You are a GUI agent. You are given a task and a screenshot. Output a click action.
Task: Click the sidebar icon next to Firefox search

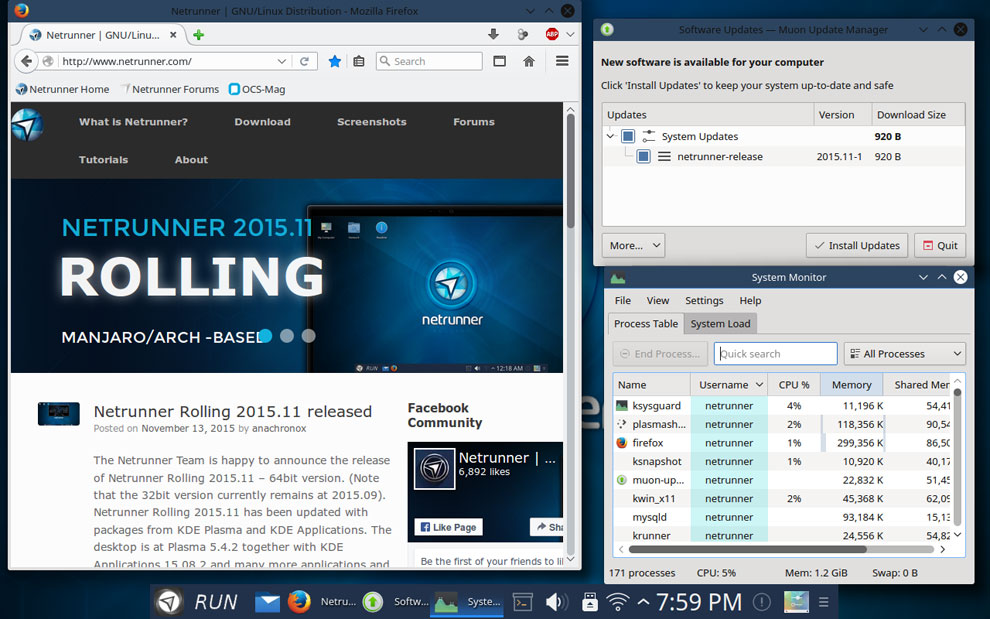499,61
